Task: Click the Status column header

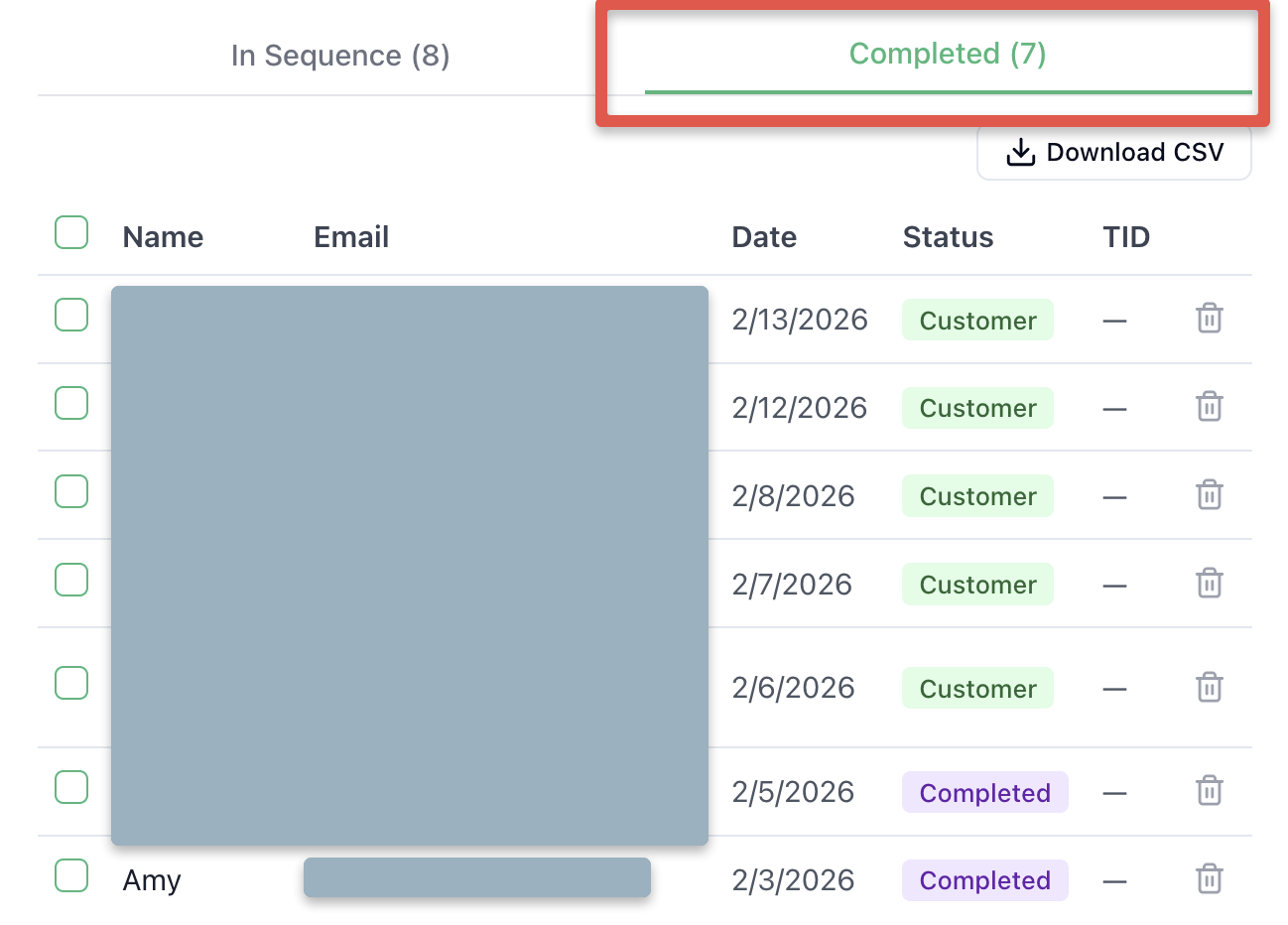Action: [x=948, y=237]
